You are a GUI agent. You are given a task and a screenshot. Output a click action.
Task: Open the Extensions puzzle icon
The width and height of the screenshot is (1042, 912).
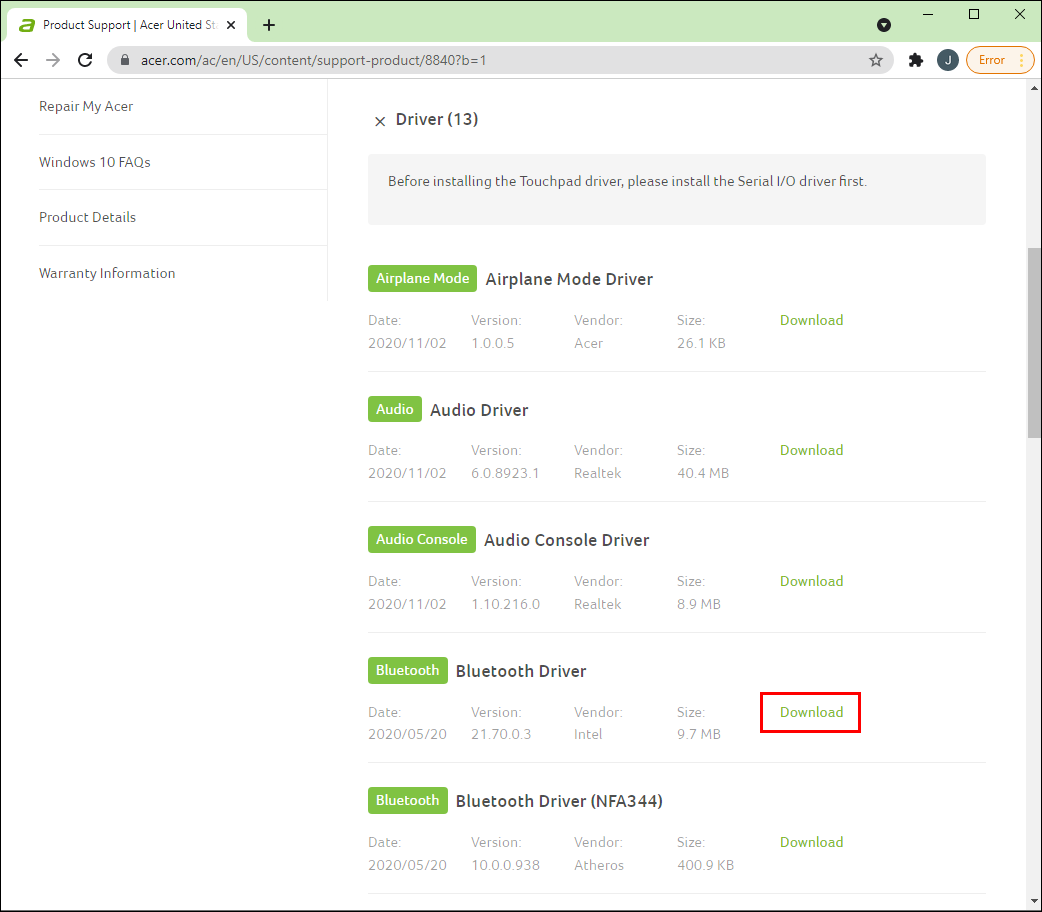click(x=916, y=60)
